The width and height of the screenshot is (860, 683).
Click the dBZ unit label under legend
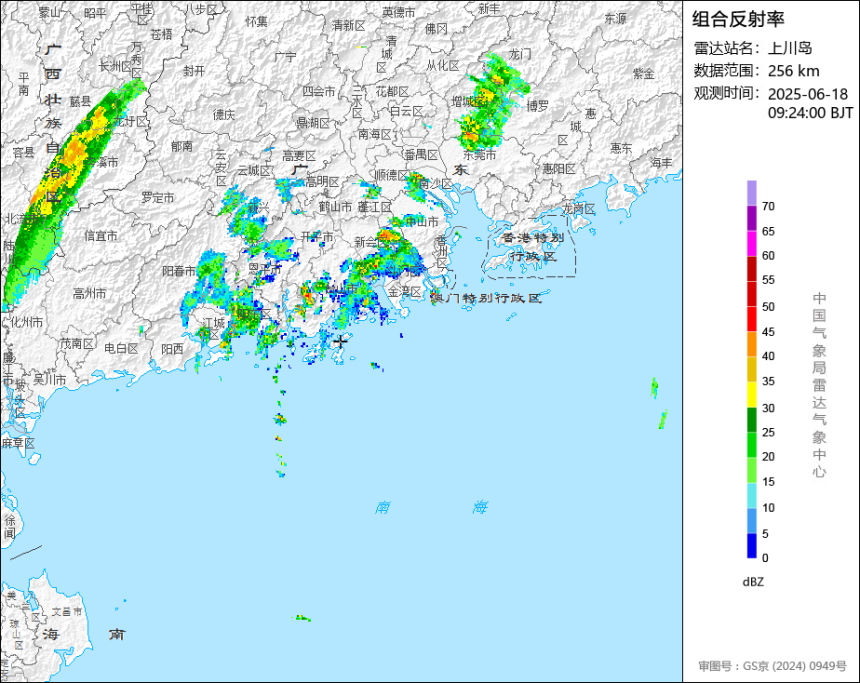(x=753, y=582)
